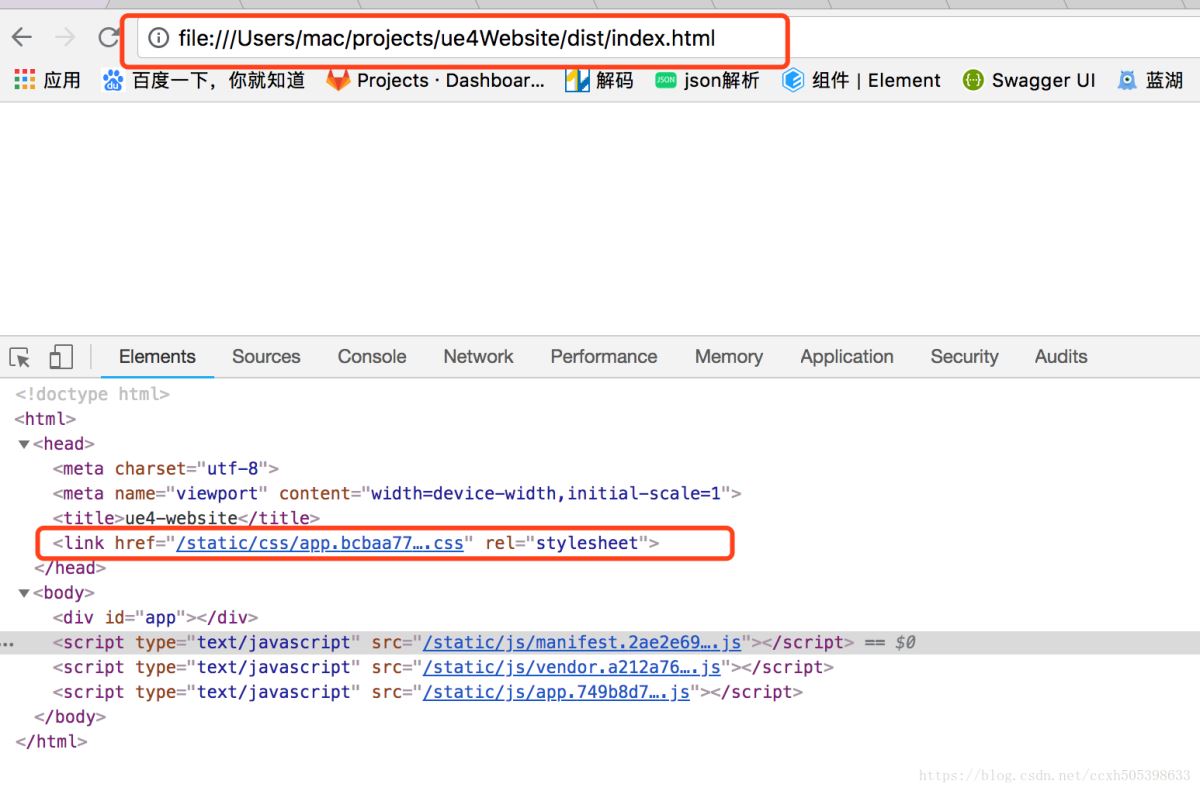
Task: Select the meta charset utf-8 row
Action: pyautogui.click(x=166, y=468)
